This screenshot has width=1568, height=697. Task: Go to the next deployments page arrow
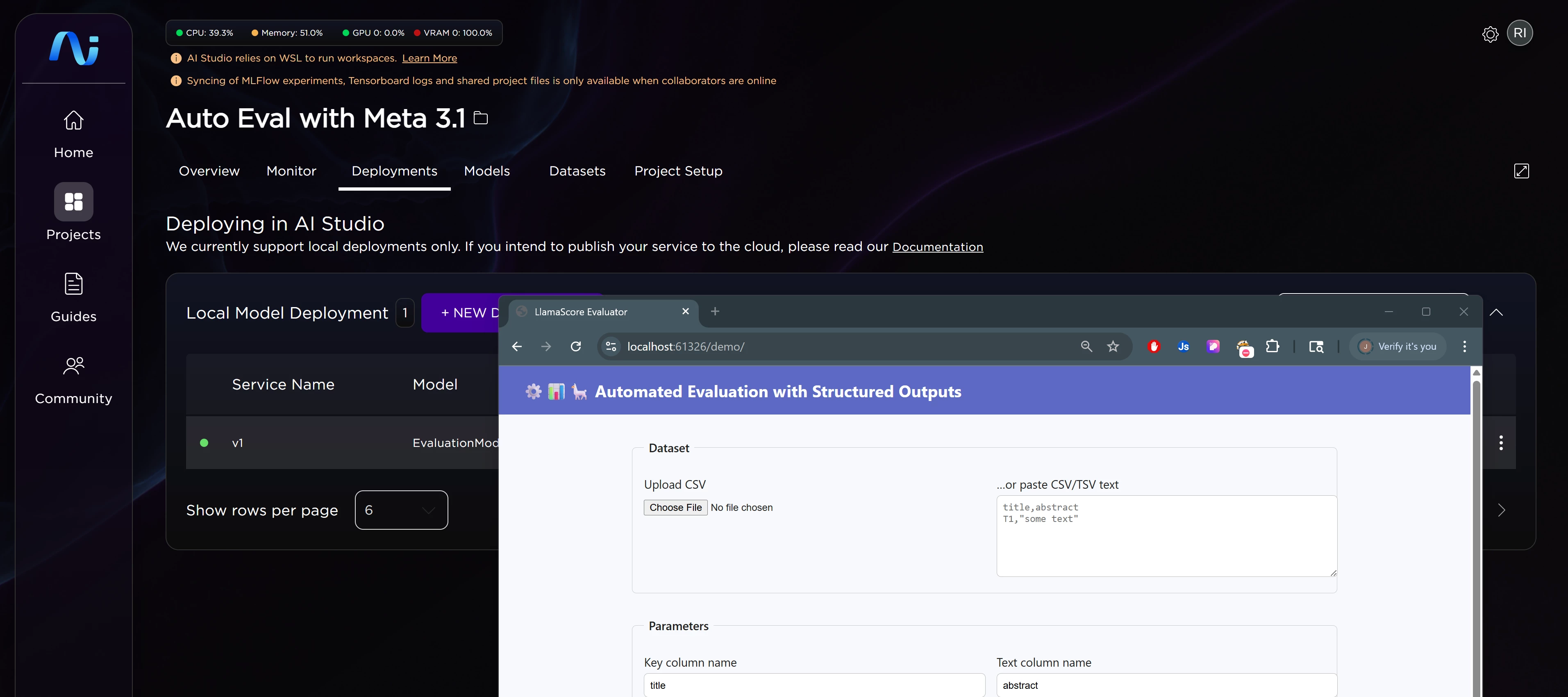[x=1501, y=510]
